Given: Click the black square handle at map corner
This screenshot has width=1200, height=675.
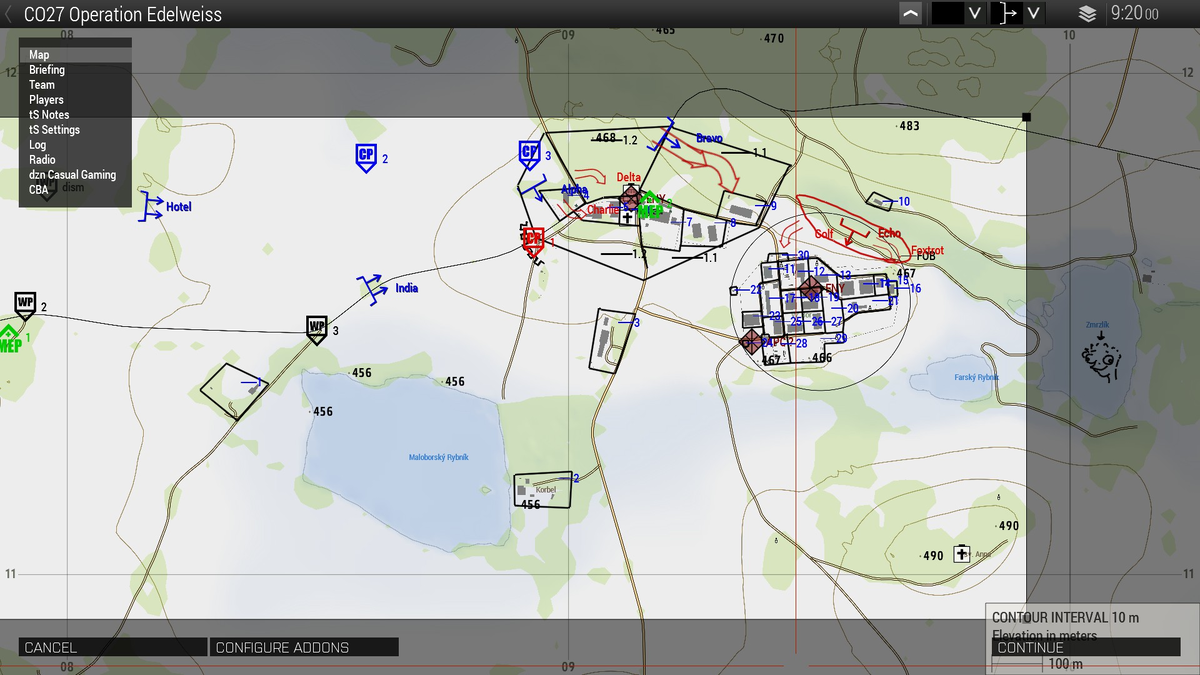Looking at the screenshot, I should 1026,118.
